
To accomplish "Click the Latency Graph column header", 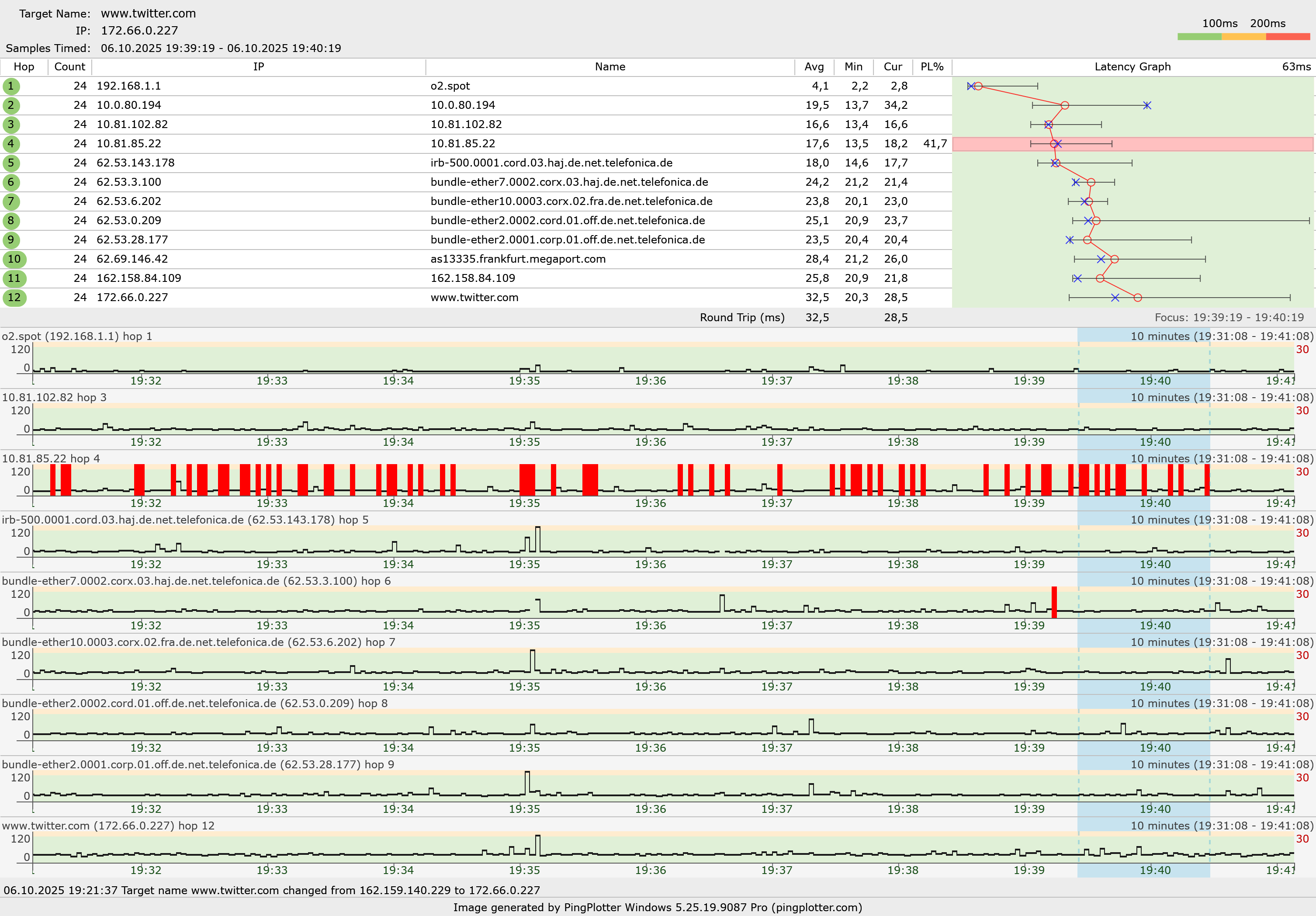I will click(x=1132, y=66).
